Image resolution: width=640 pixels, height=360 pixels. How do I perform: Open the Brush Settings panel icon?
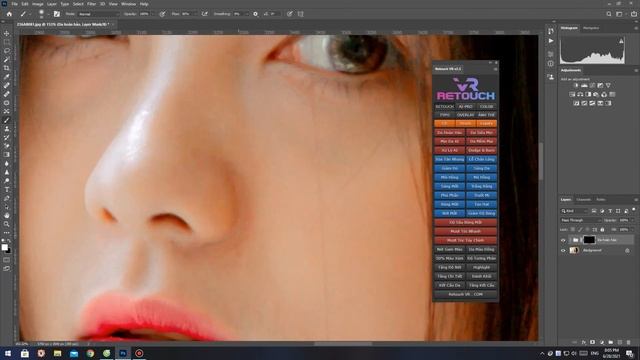[x=57, y=14]
